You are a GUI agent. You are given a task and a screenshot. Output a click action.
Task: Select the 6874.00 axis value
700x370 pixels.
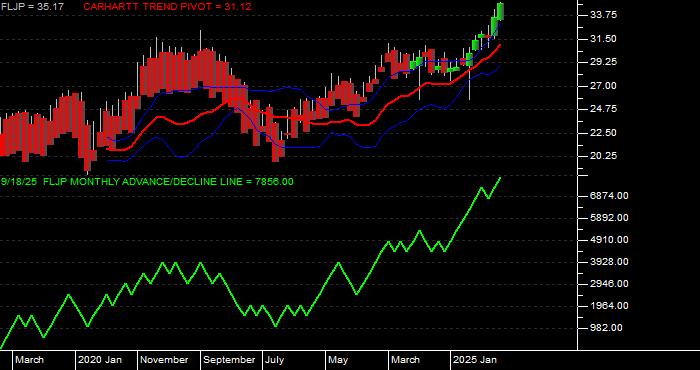(609, 195)
